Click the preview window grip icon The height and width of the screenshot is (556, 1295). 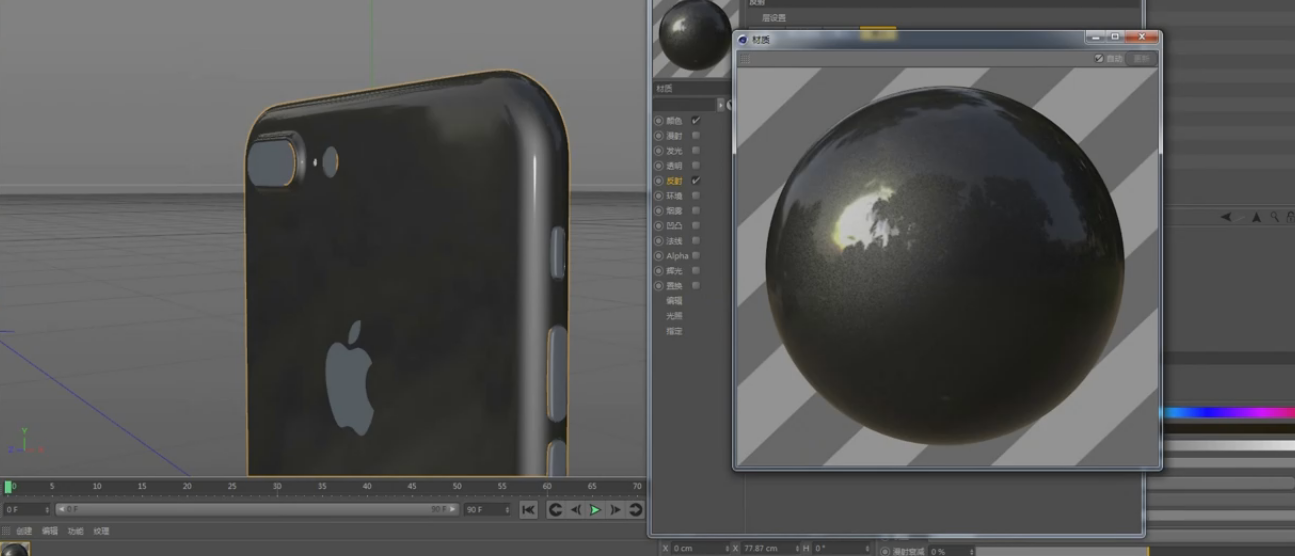pyautogui.click(x=744, y=59)
